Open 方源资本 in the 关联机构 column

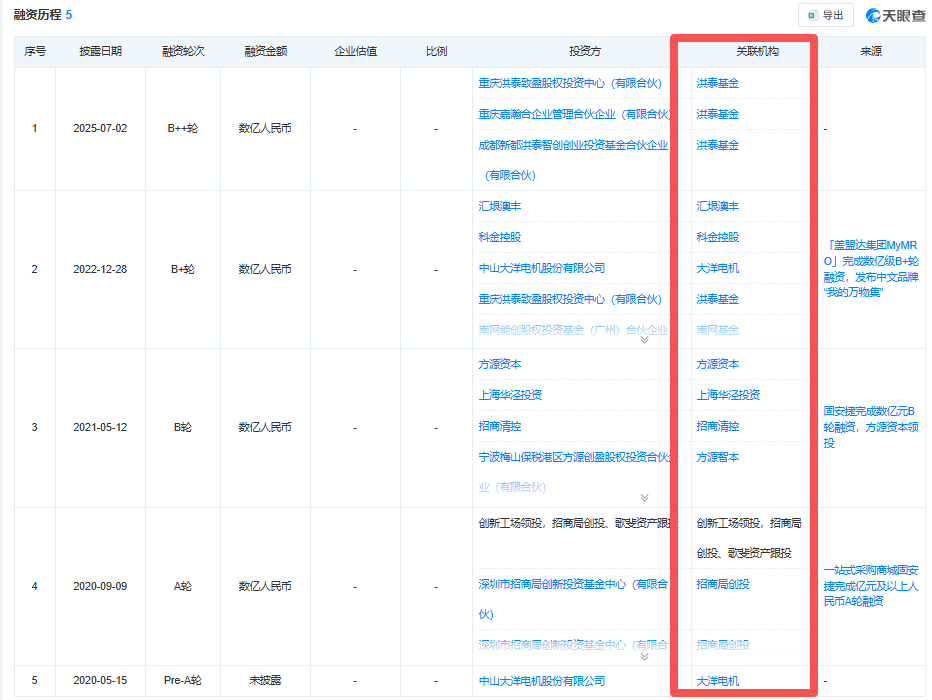click(717, 364)
